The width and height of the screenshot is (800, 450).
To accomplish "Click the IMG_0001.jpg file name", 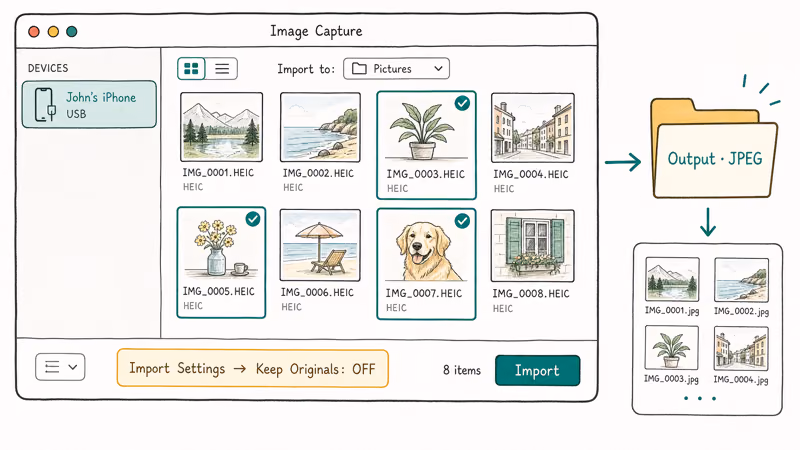I will [x=672, y=310].
